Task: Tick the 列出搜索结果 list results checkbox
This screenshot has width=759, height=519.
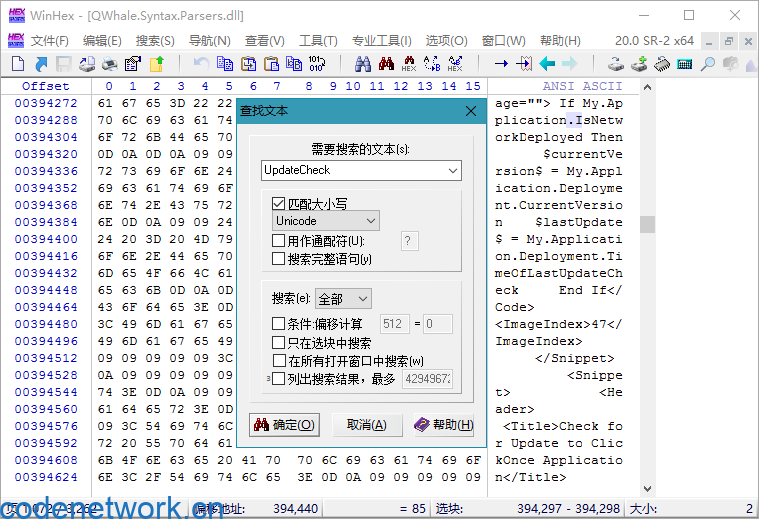Action: coord(278,379)
